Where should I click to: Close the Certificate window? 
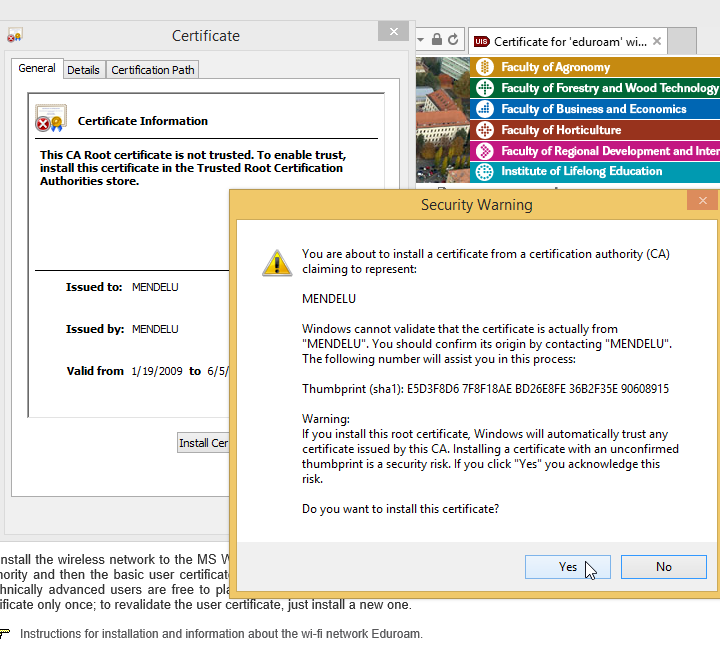click(x=394, y=32)
